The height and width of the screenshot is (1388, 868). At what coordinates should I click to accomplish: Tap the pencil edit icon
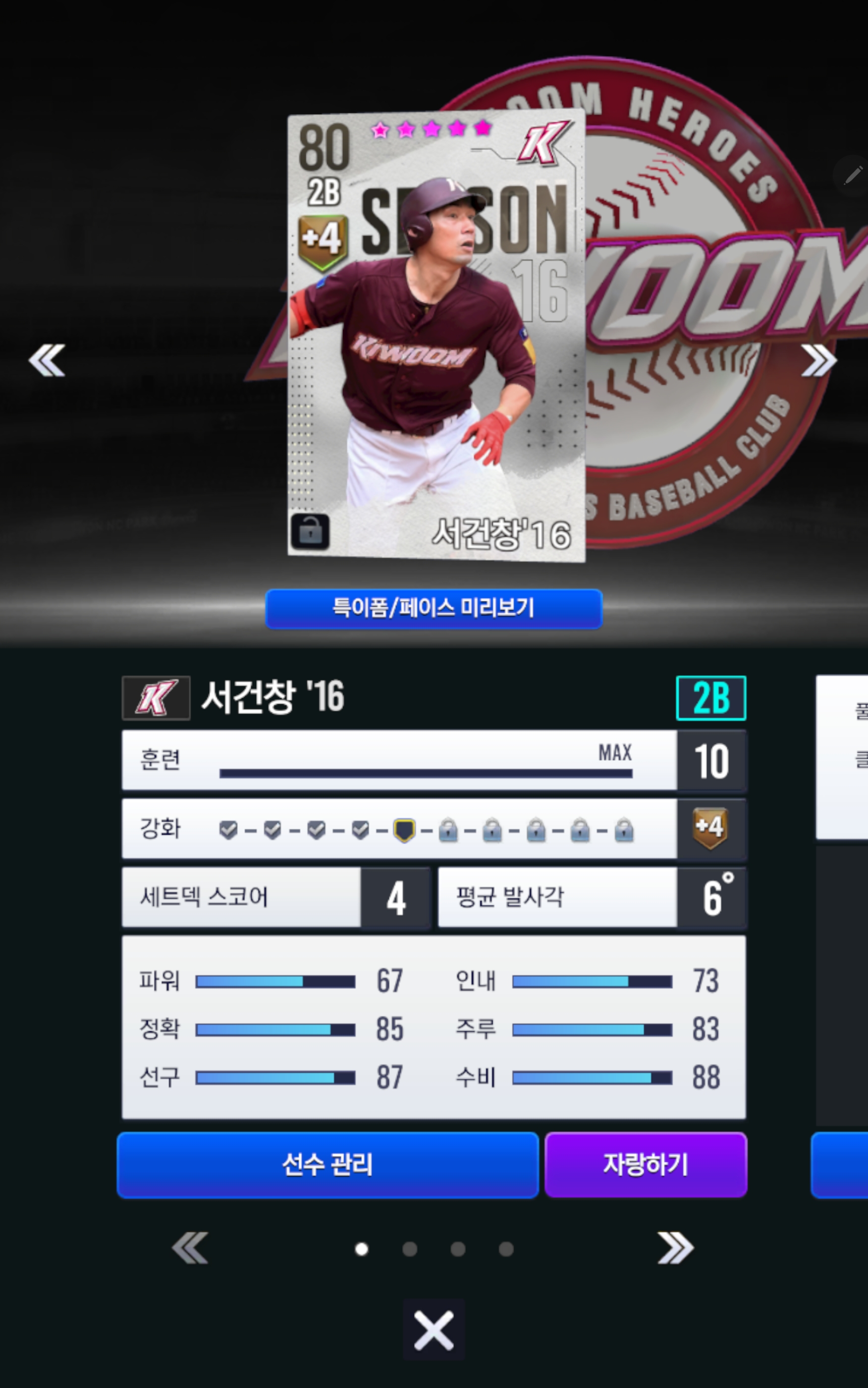pos(852,175)
